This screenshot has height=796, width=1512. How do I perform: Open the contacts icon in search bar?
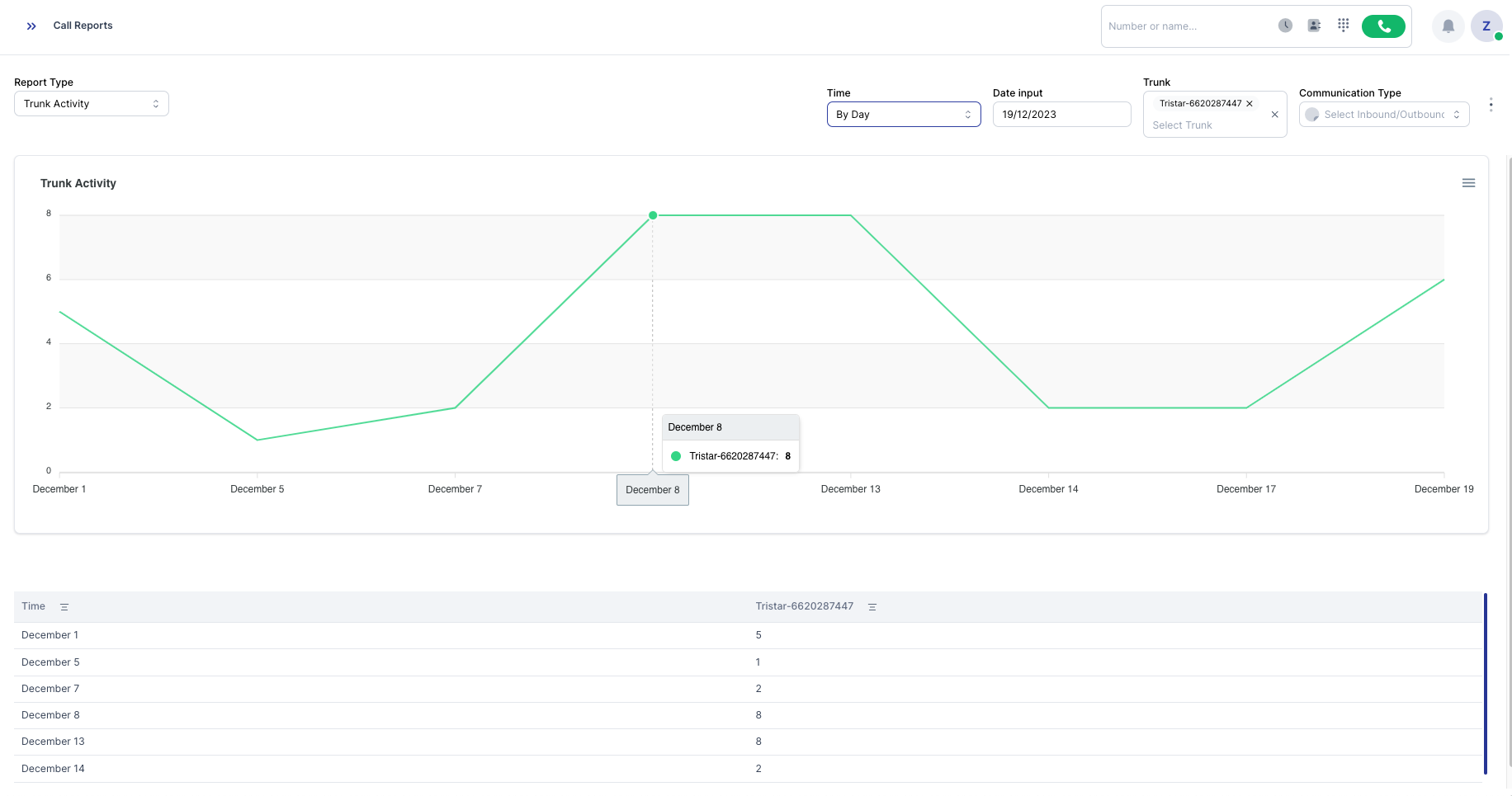(1314, 26)
